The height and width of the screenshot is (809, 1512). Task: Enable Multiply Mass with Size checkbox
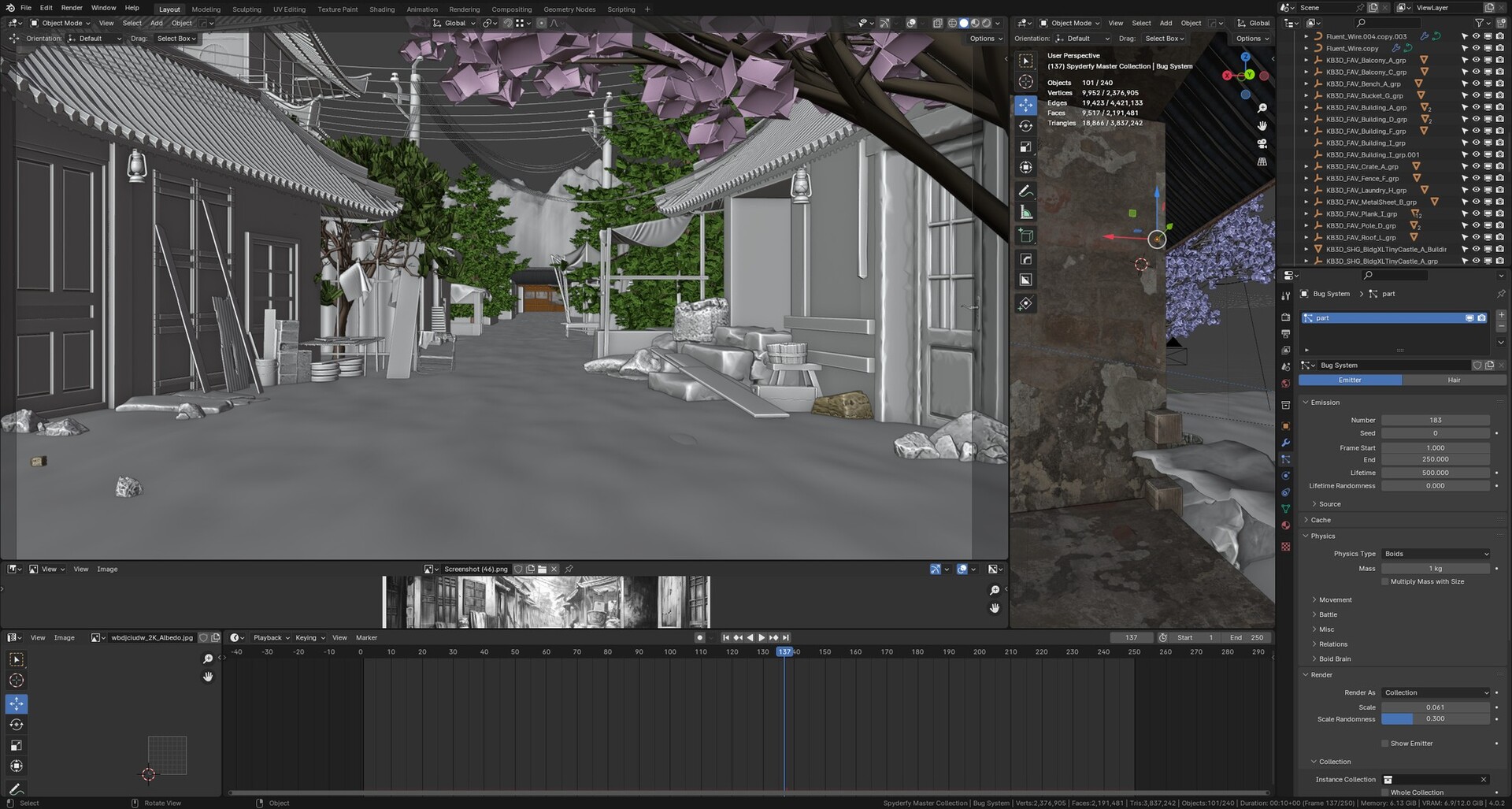1385,582
